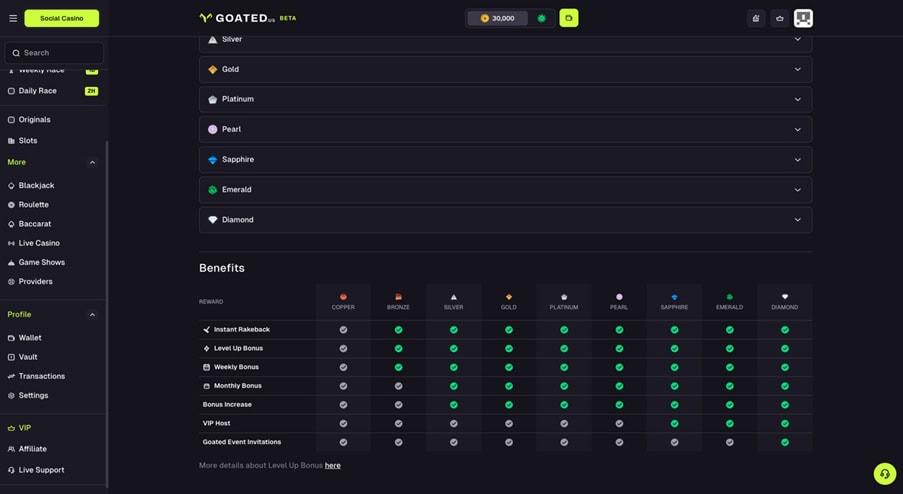Viewport: 903px width, 494px height.
Task: Click the live support headset bubble
Action: point(885,474)
